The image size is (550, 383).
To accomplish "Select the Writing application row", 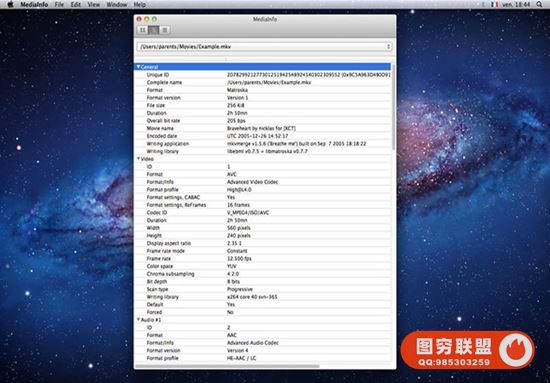I will [x=262, y=144].
